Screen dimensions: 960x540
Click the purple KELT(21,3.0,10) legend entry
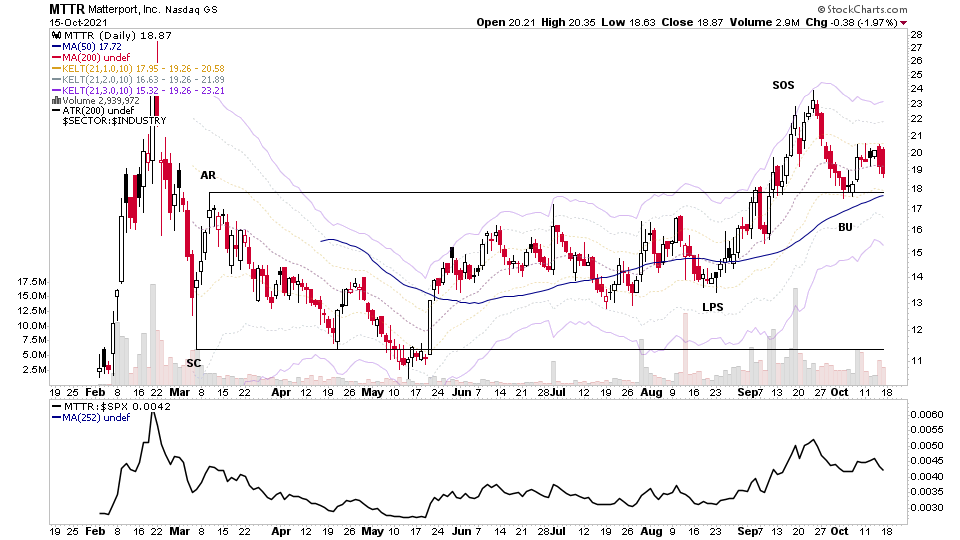[x=138, y=91]
